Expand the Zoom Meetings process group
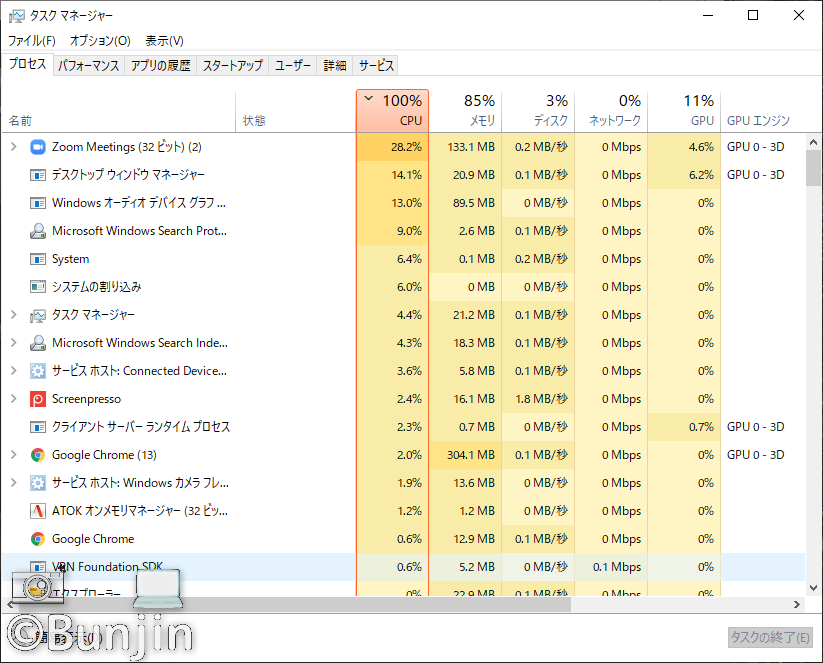The image size is (823, 663). (x=14, y=147)
